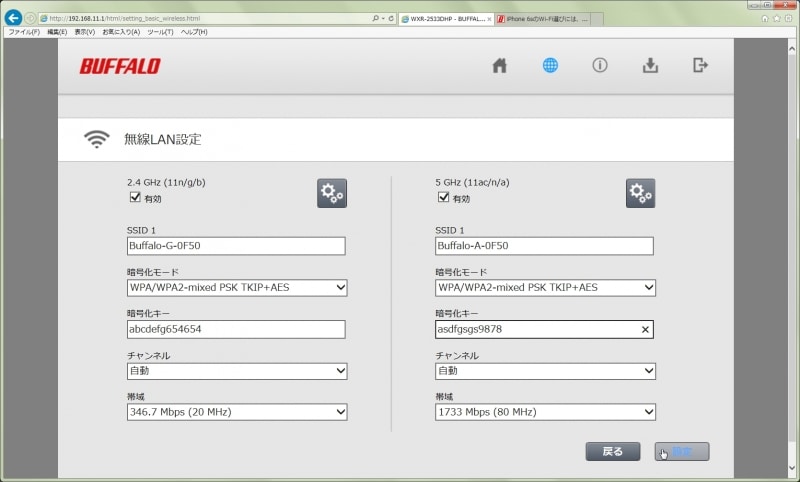The height and width of the screenshot is (482, 800).
Task: Click the 設定 apply button
Action: pyautogui.click(x=682, y=452)
